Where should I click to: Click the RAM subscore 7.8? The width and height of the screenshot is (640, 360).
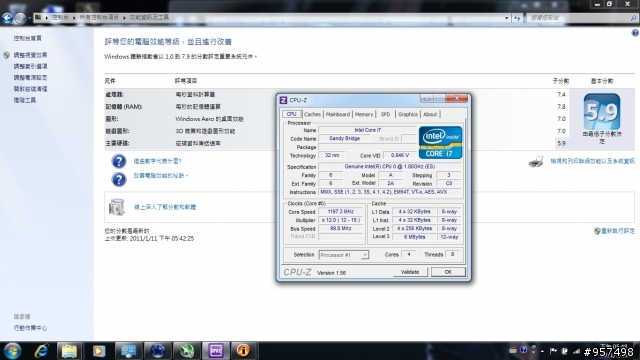point(561,107)
